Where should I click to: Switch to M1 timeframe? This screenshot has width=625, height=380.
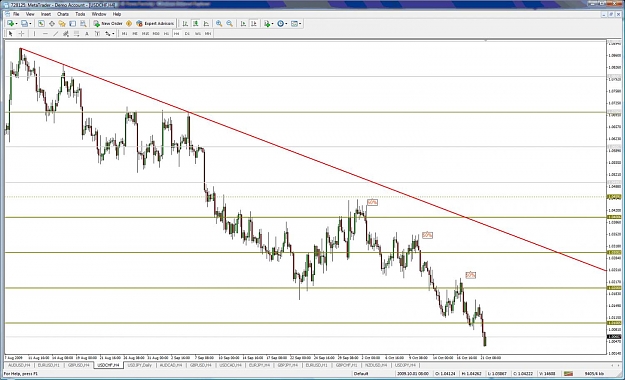point(124,33)
